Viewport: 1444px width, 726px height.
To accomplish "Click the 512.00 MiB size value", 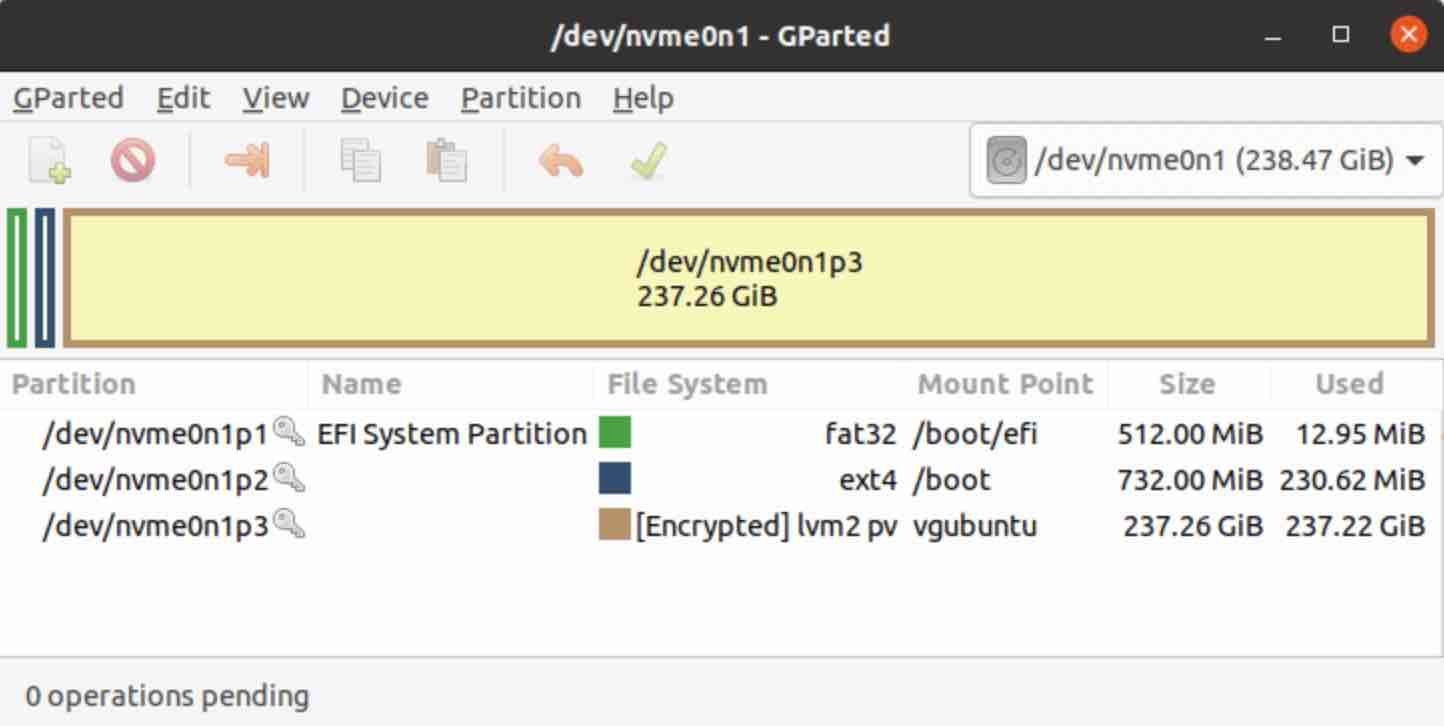I will [1190, 434].
